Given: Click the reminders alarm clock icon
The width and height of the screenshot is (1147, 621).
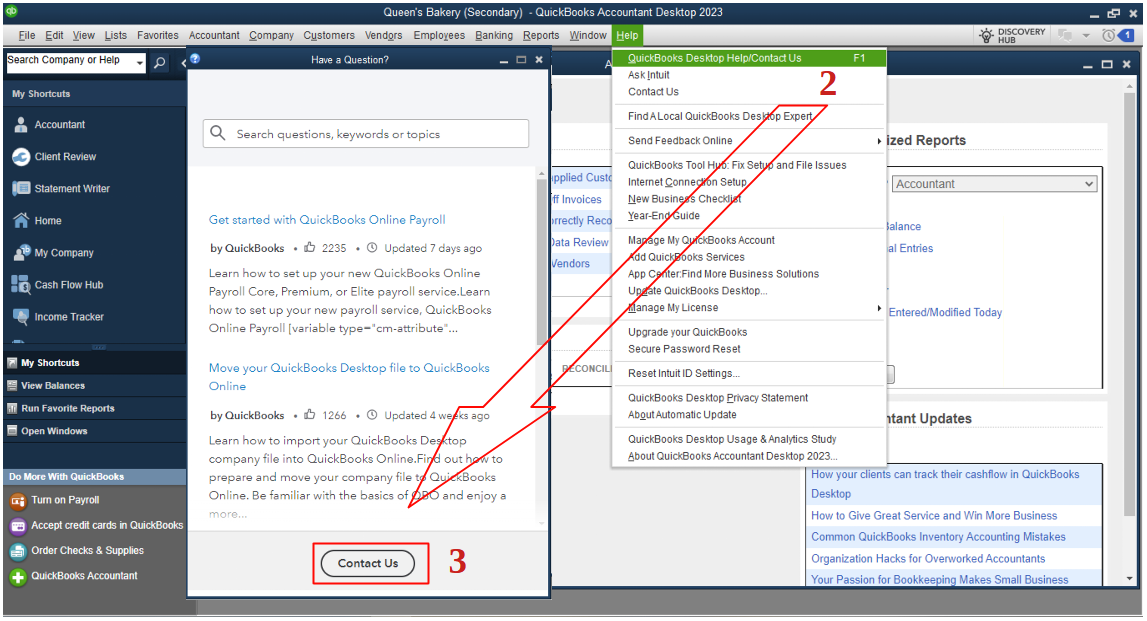Looking at the screenshot, I should coord(1107,33).
